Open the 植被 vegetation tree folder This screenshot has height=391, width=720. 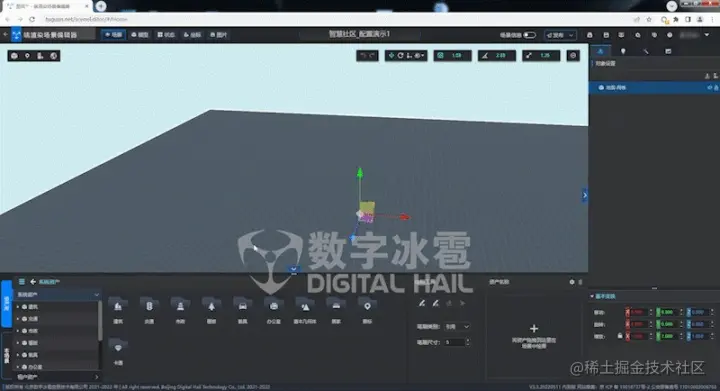pos(212,310)
